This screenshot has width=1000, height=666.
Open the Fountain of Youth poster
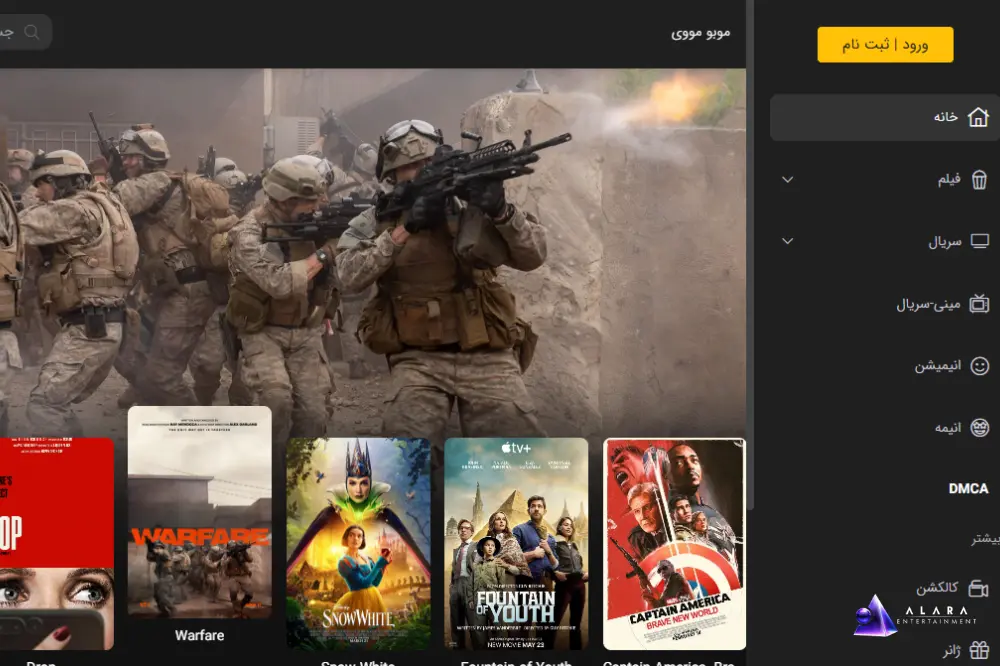point(516,543)
